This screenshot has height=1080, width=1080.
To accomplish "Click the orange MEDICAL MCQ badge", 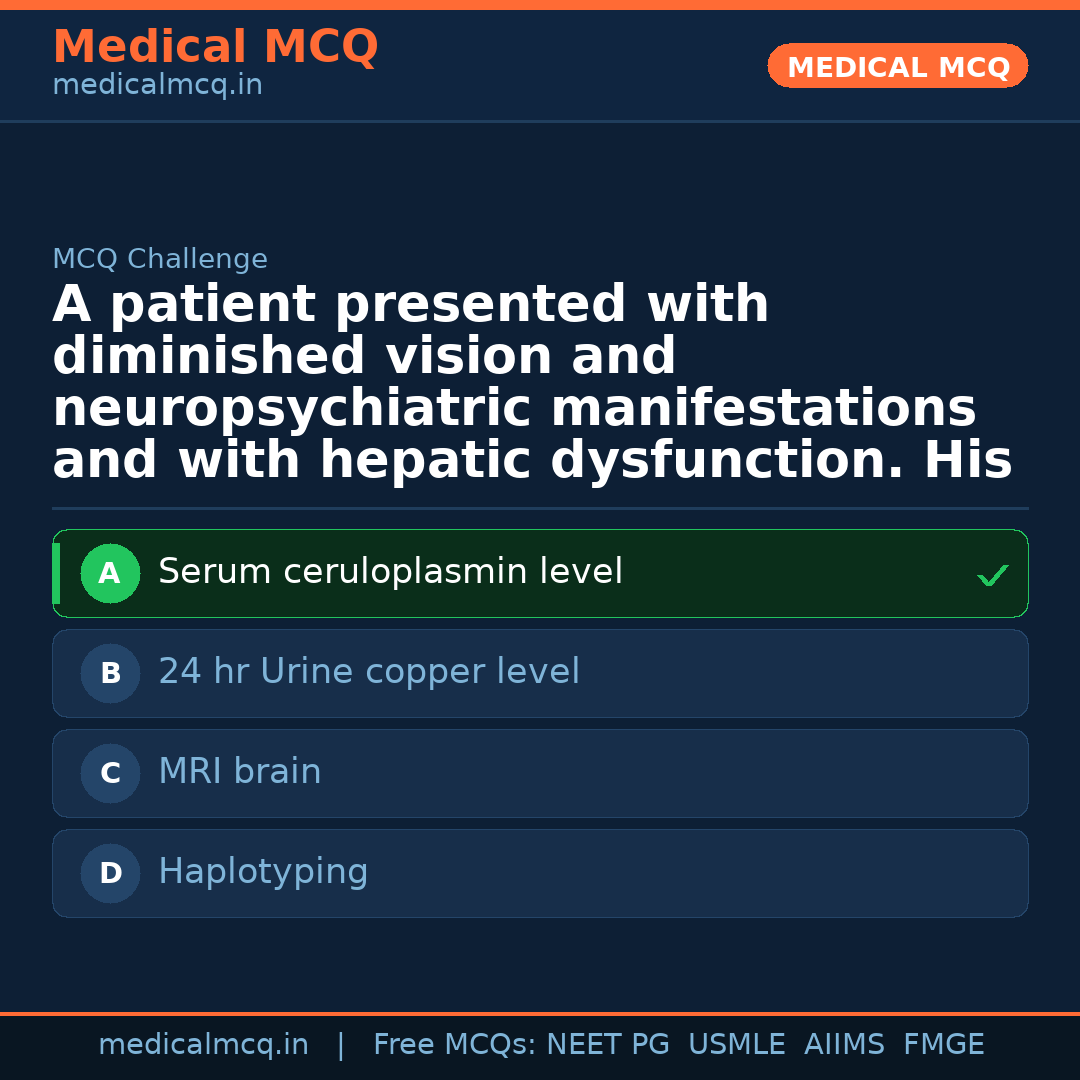I will pos(898,67).
